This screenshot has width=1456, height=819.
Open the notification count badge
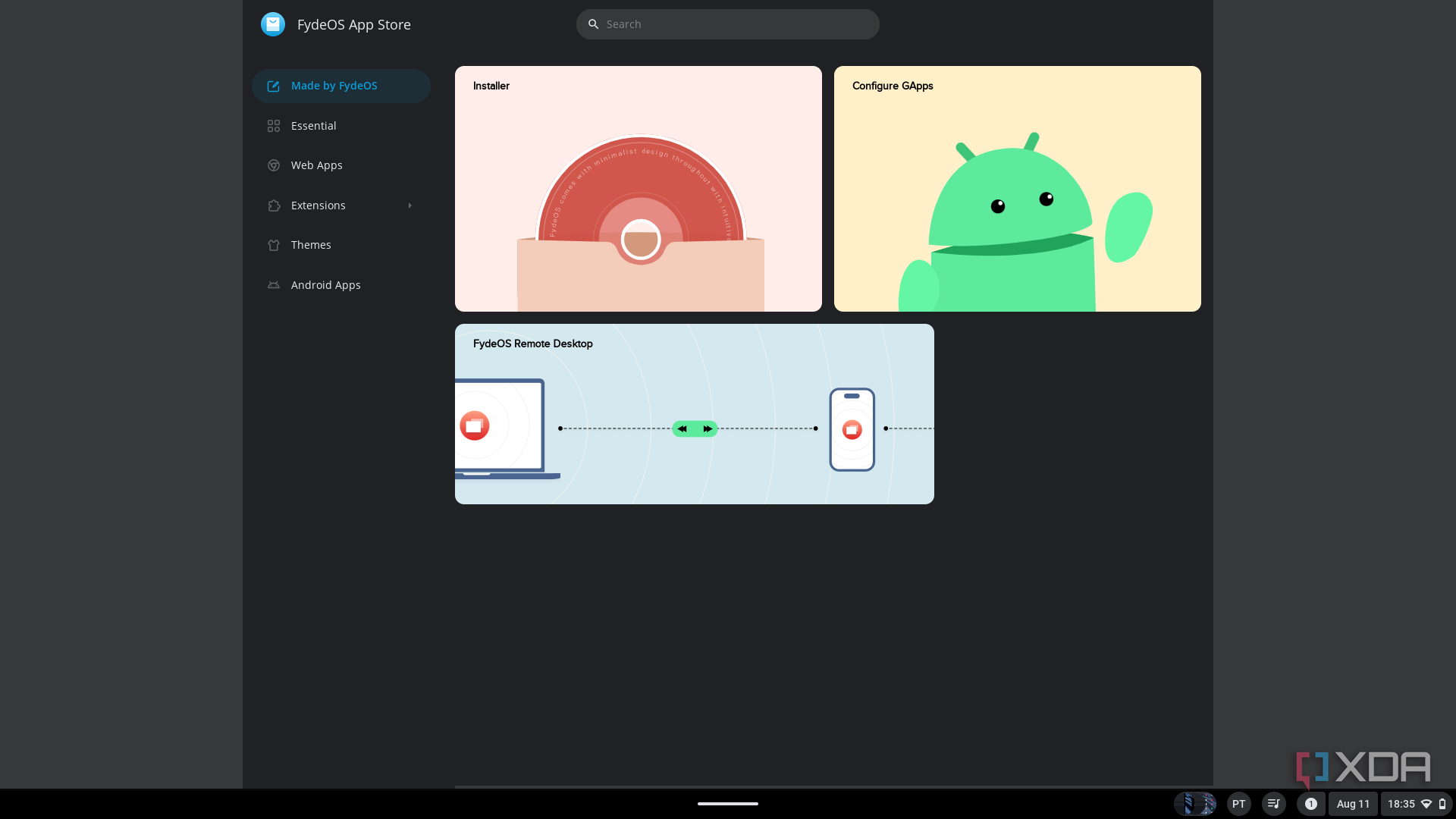(1310, 804)
